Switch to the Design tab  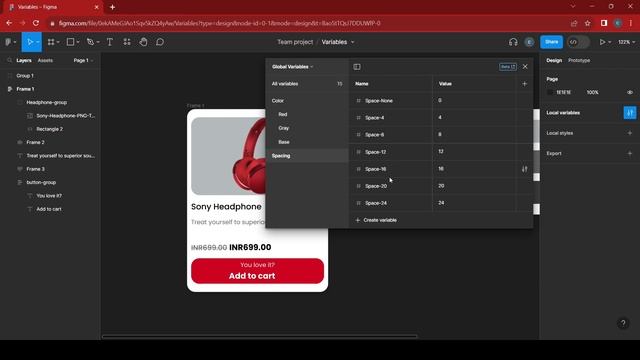(x=554, y=60)
